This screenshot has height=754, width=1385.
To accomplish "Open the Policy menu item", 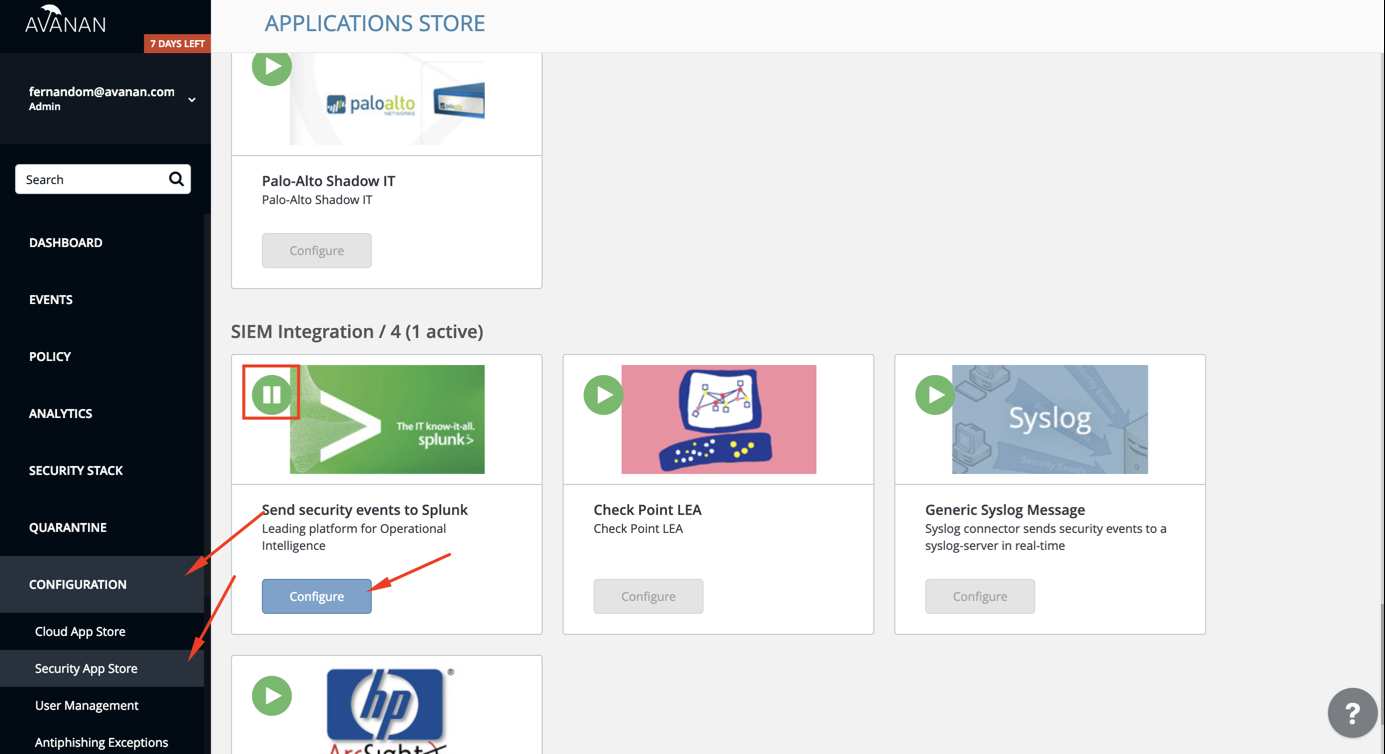I will (x=50, y=356).
